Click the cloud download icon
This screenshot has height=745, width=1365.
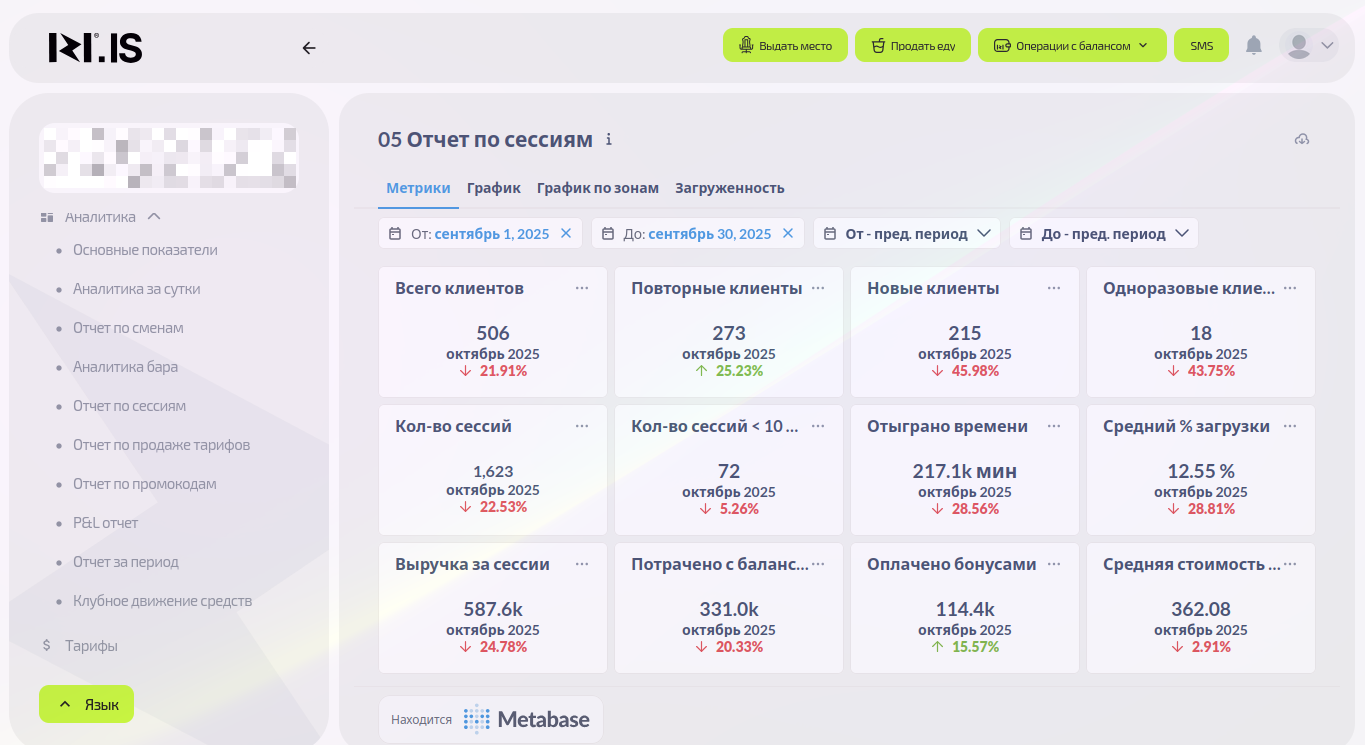click(x=1301, y=139)
